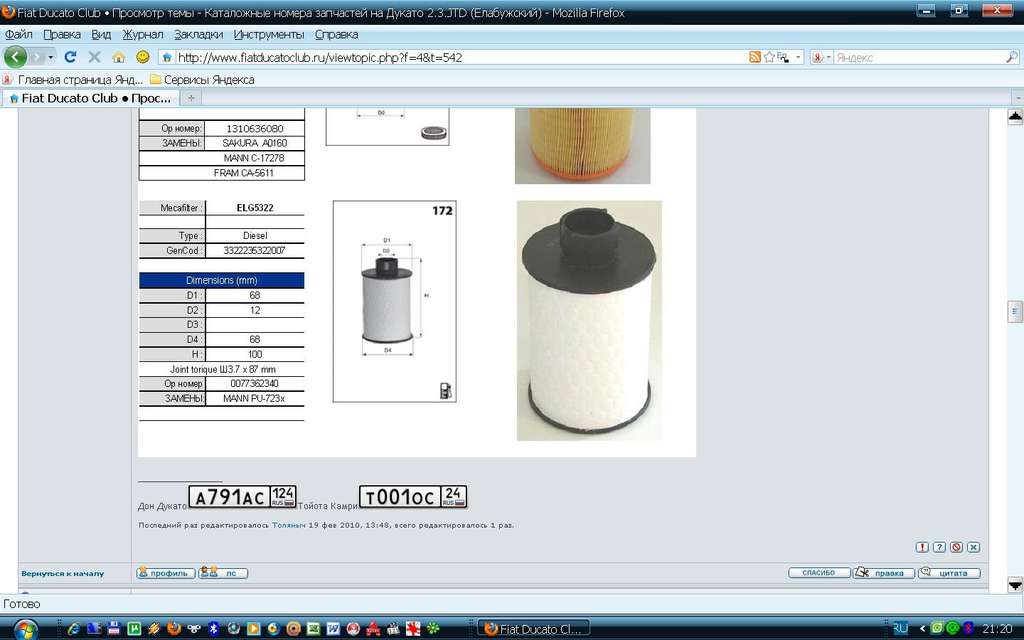The image size is (1024, 640).
Task: Click the Яндекс search input field
Action: tap(918, 57)
